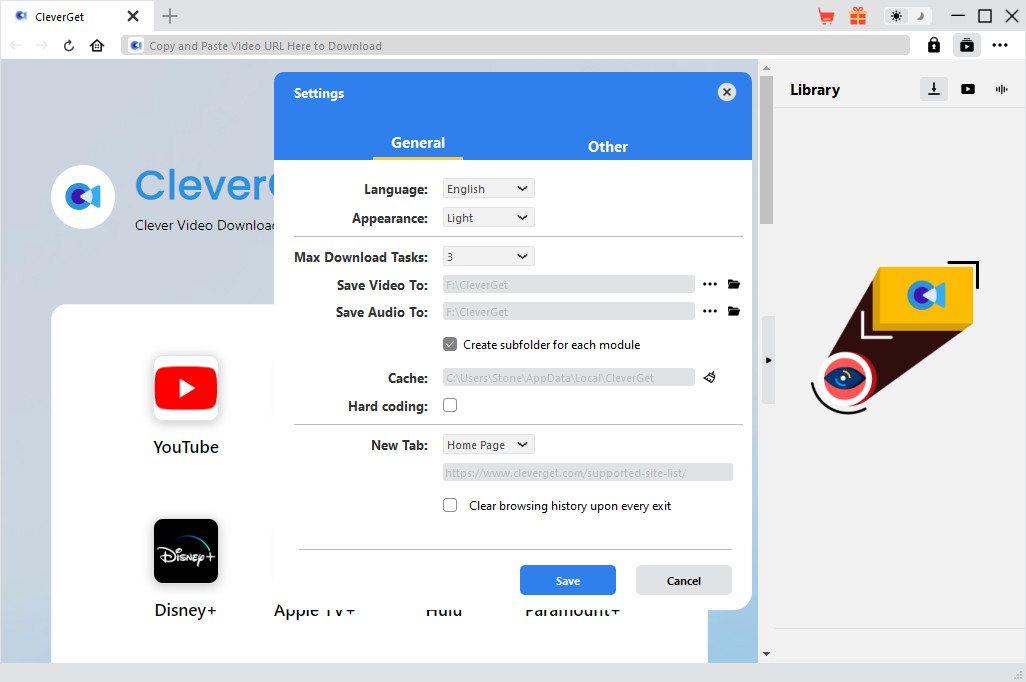Viewport: 1026px width, 682px height.
Task: Show the video library tab icon
Action: 967,89
